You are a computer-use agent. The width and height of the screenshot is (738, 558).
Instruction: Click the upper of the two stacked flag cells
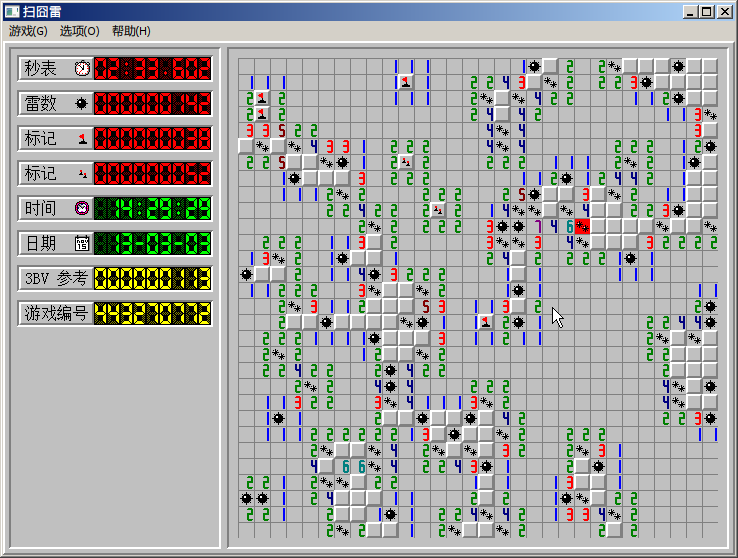coord(262,98)
